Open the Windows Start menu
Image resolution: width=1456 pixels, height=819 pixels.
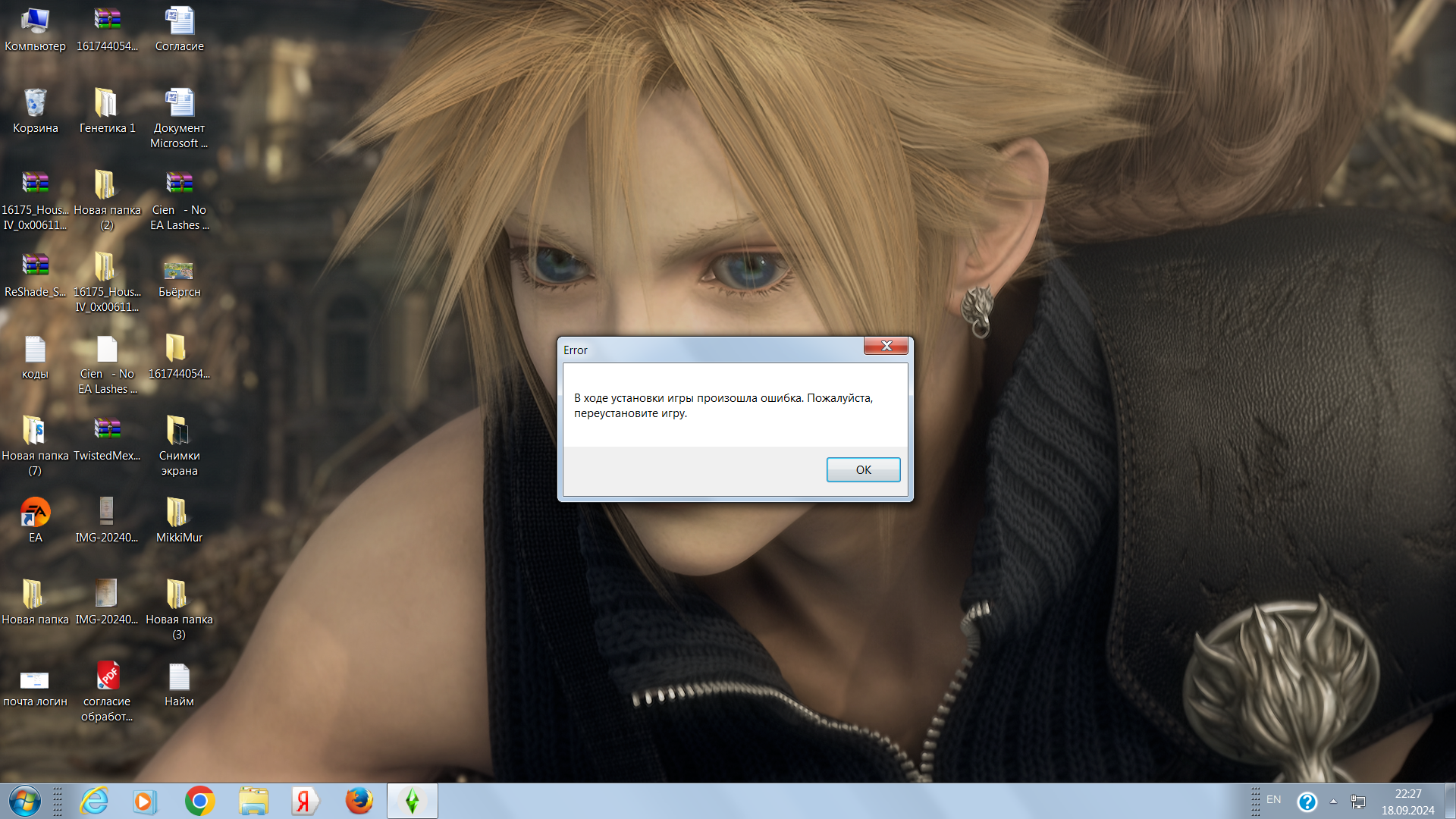point(24,802)
